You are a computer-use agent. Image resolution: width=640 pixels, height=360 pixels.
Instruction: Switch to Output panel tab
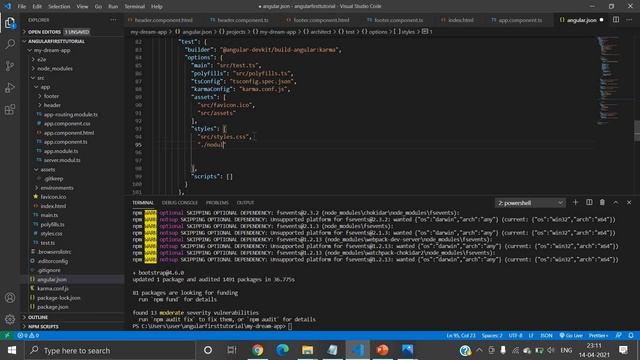pyautogui.click(x=245, y=202)
